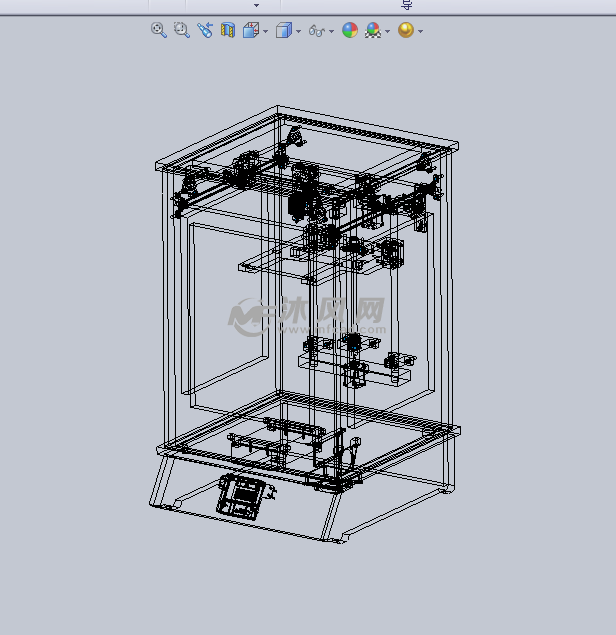The height and width of the screenshot is (635, 616).
Task: Open Edit Appearance color ball
Action: (349, 31)
